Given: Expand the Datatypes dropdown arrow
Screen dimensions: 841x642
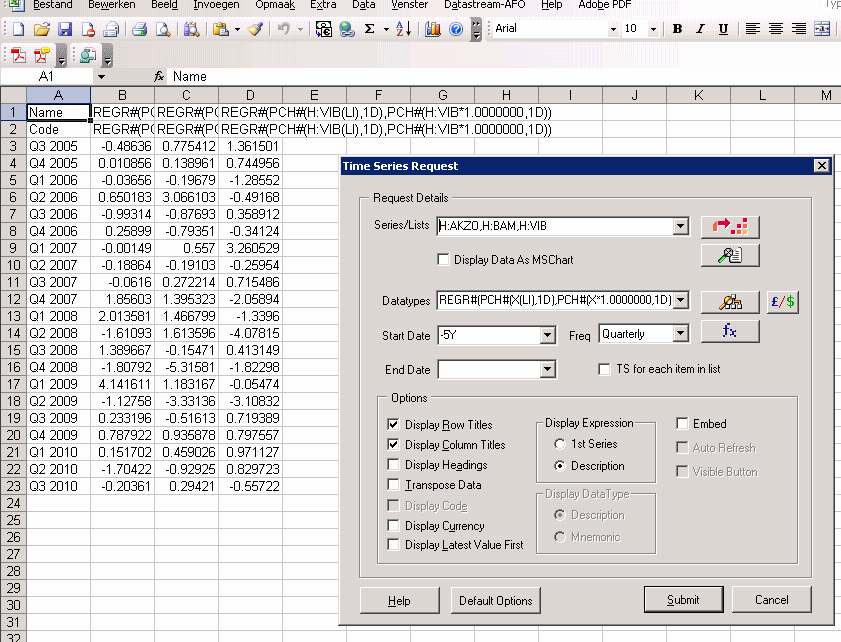Looking at the screenshot, I should 680,300.
